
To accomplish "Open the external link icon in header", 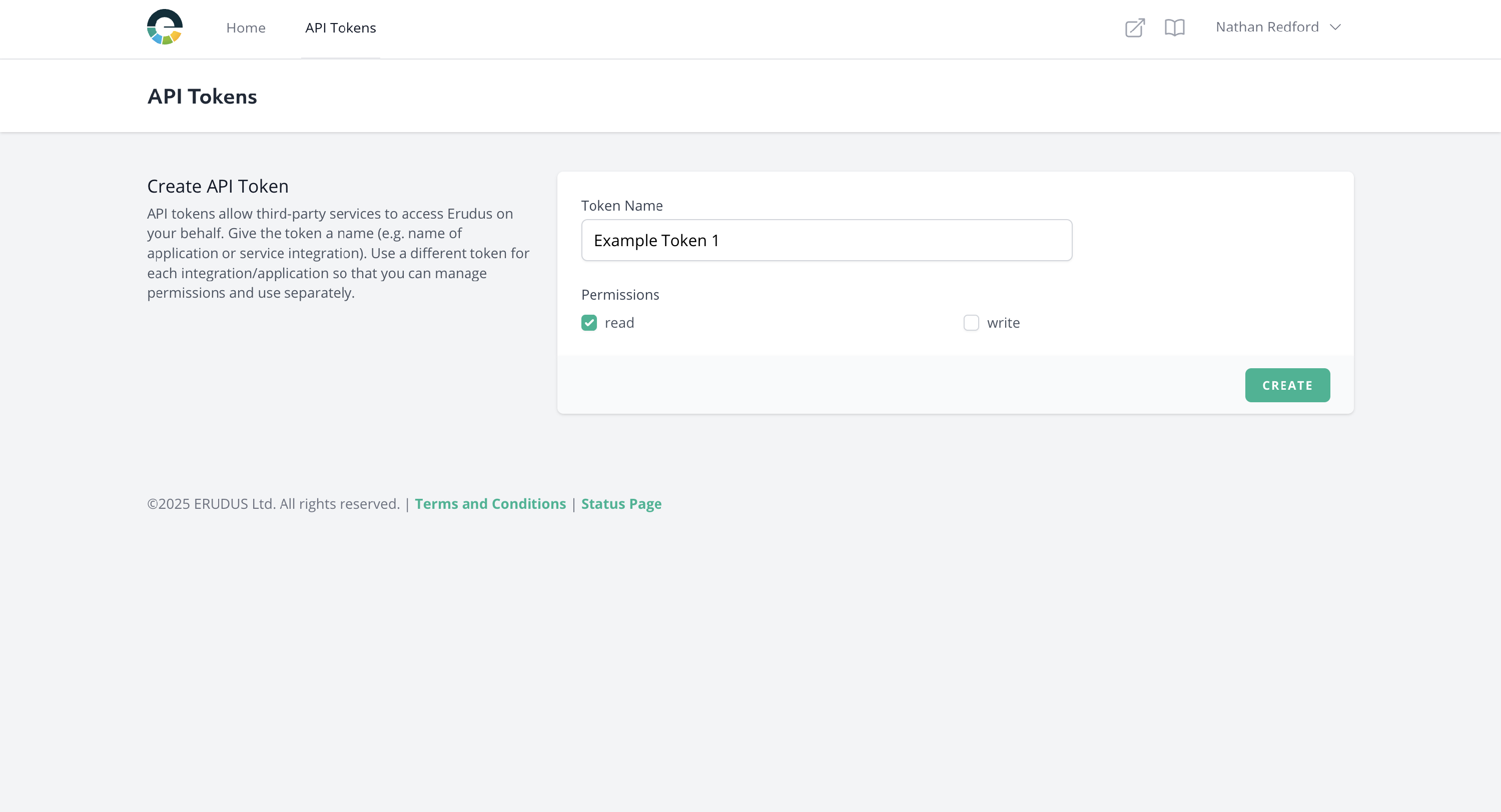I will coord(1134,28).
